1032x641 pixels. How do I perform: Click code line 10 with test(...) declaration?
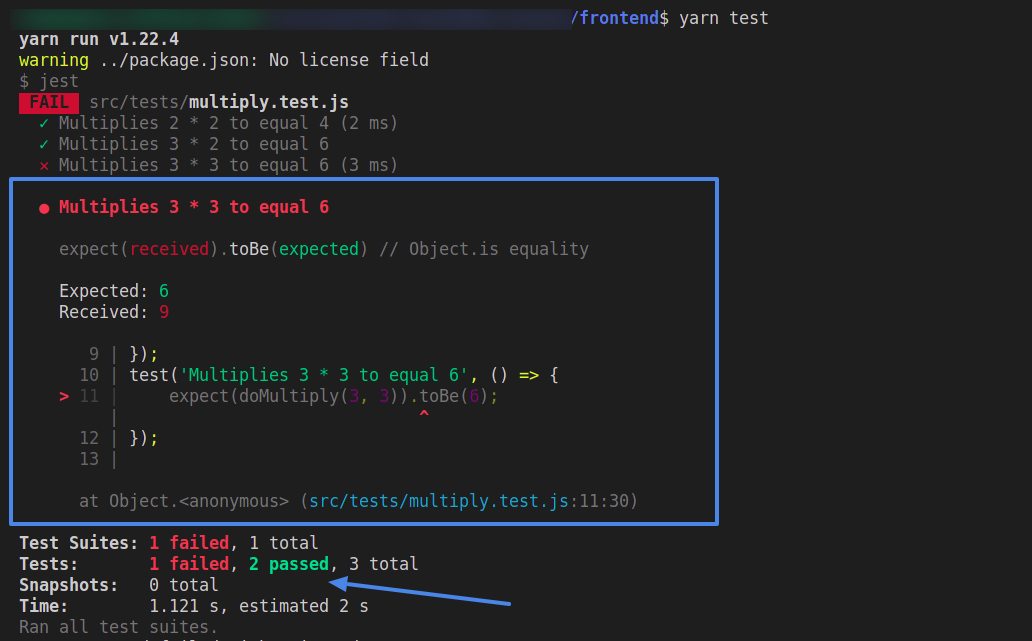[319, 375]
